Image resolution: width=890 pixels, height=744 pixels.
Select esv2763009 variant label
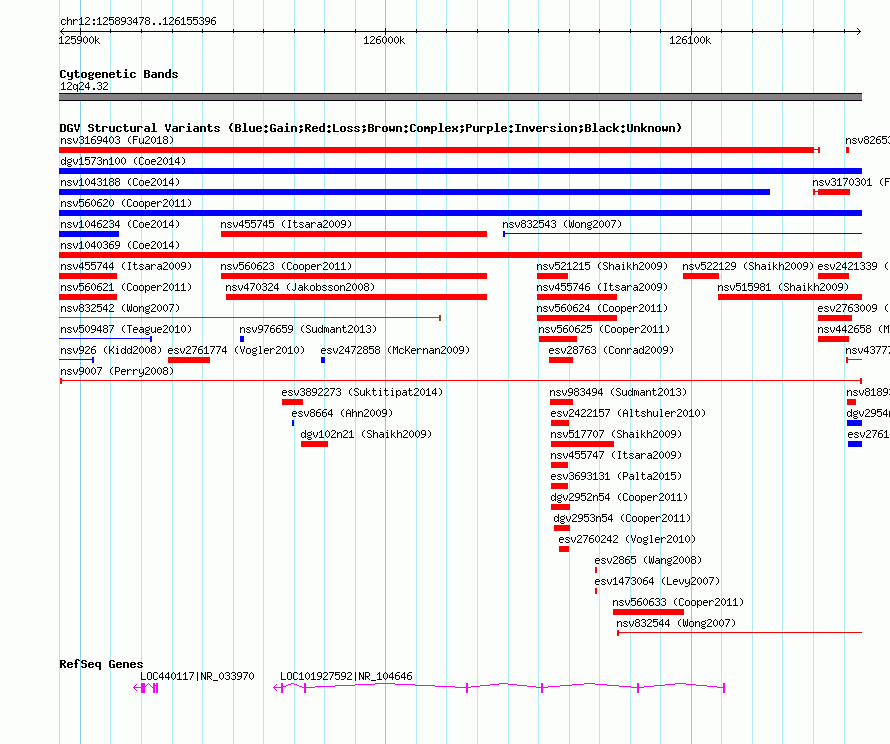click(x=853, y=308)
